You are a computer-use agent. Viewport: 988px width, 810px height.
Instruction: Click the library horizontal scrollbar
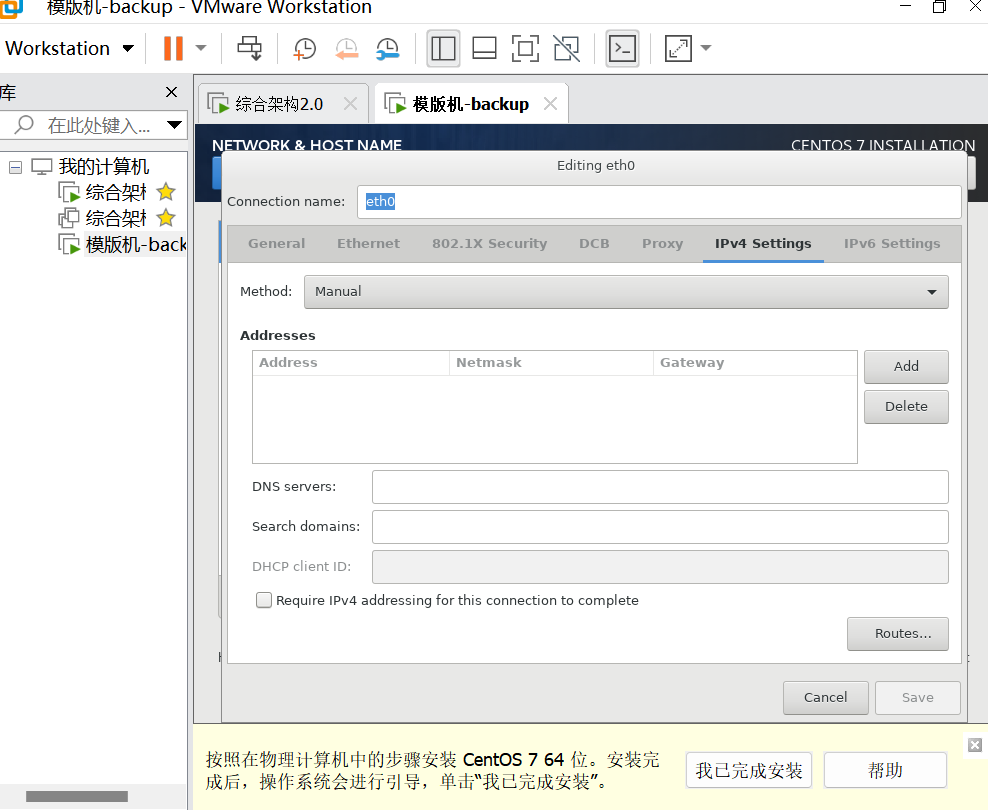77,796
